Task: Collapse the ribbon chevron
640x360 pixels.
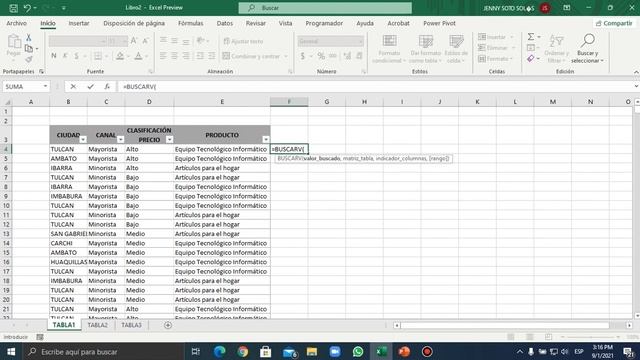Action: pos(636,72)
